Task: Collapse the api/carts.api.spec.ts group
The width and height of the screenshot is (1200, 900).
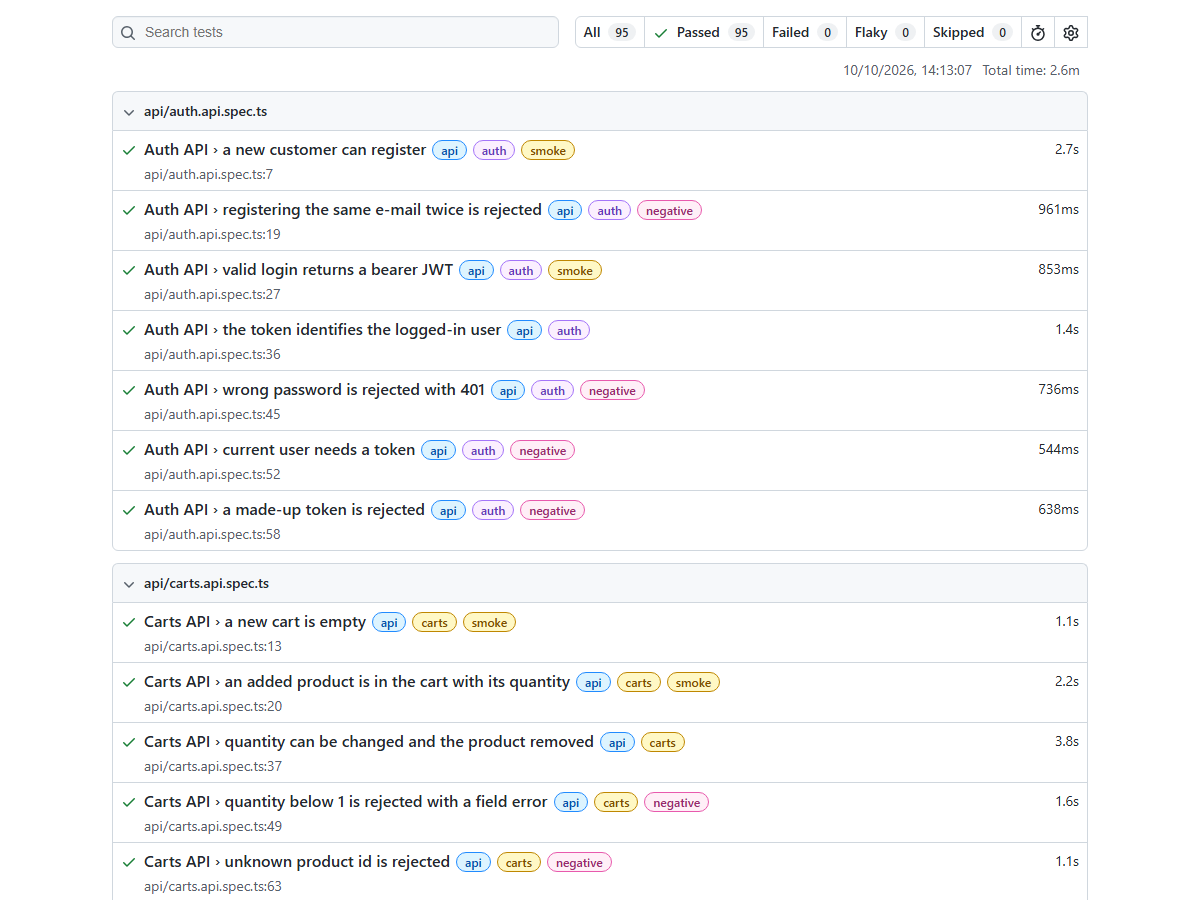Action: (128, 584)
